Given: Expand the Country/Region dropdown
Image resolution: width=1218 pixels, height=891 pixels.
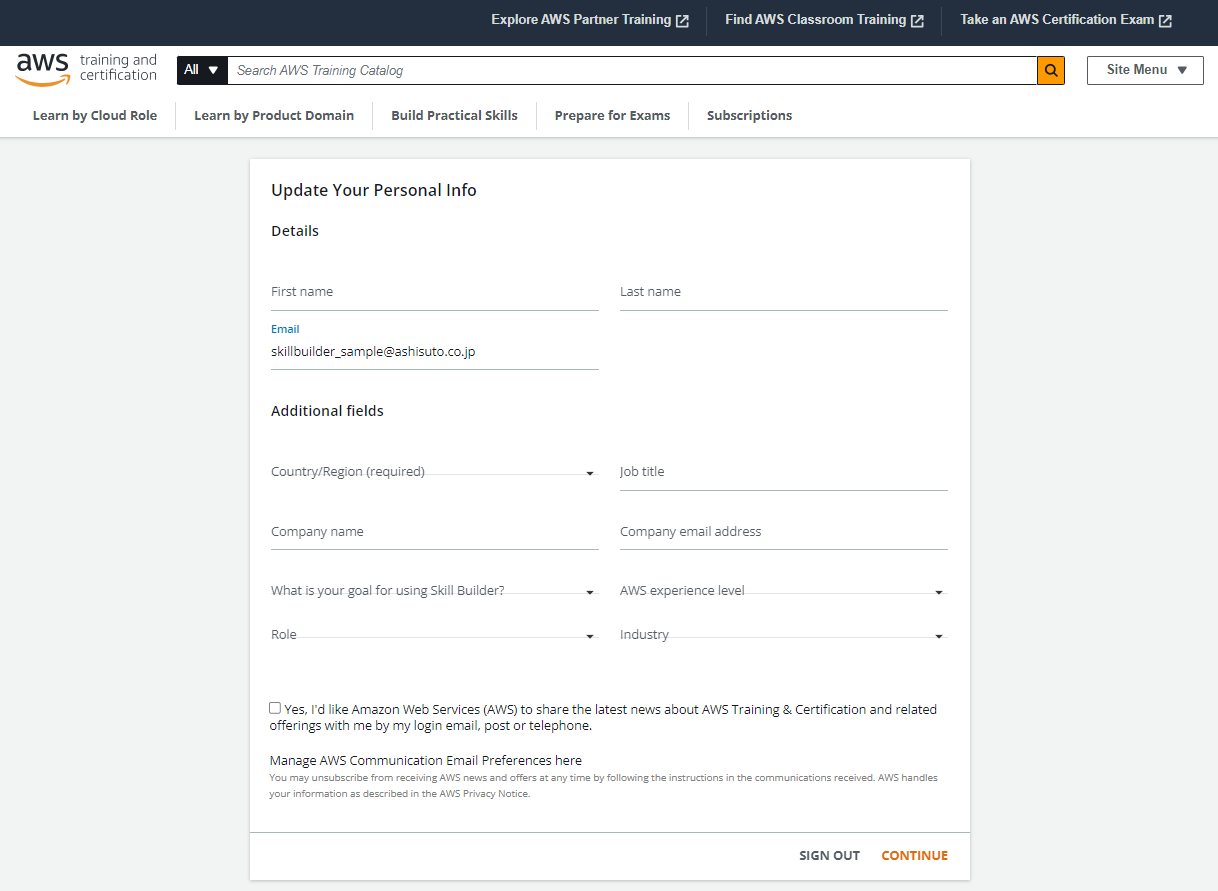Looking at the screenshot, I should [x=433, y=472].
